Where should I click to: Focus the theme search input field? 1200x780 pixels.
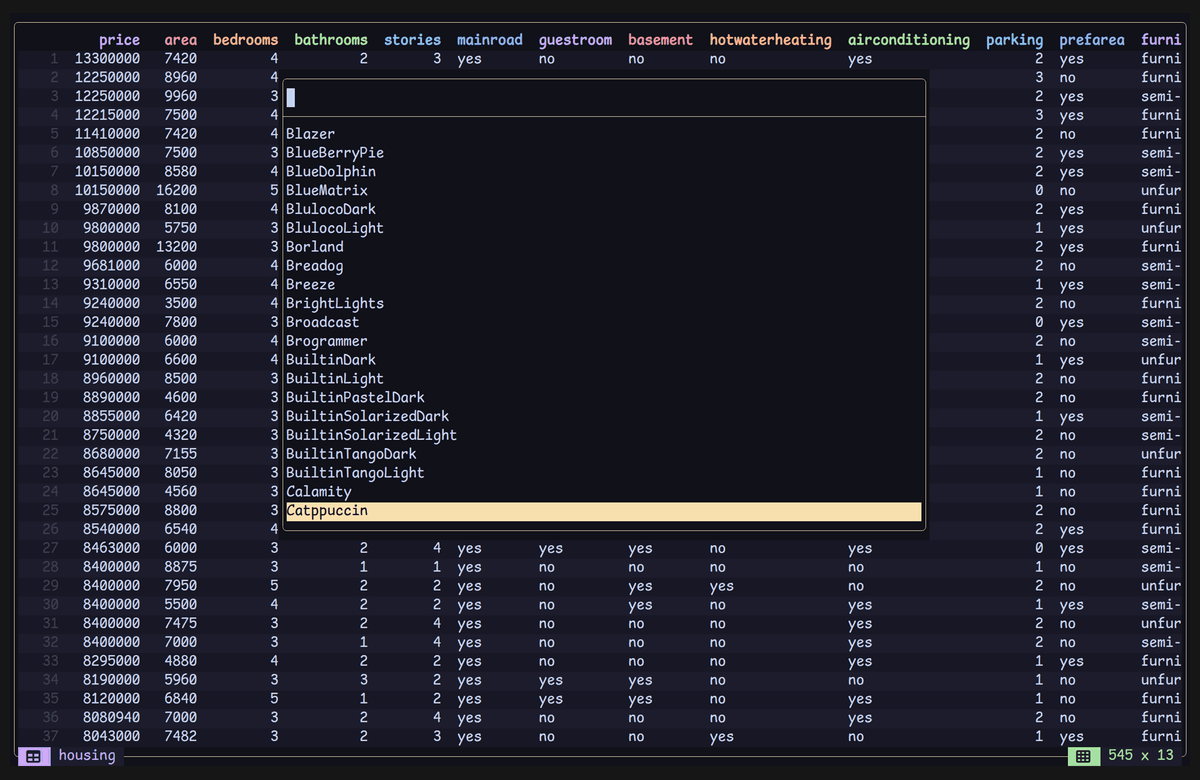tap(604, 98)
